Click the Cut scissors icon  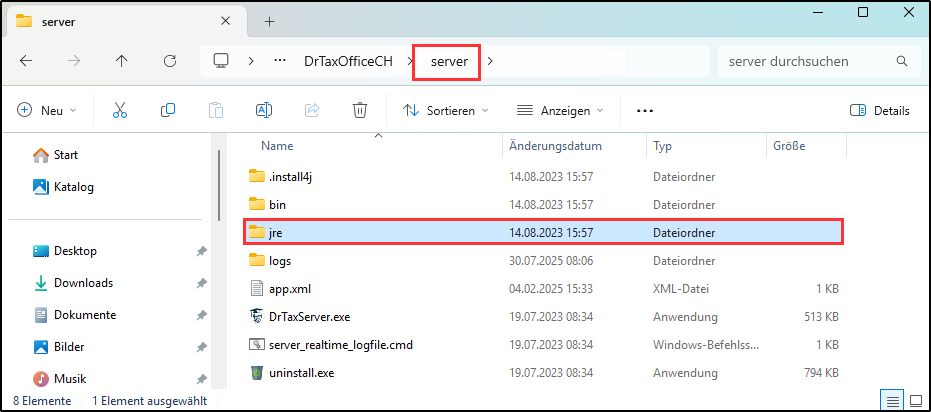pyautogui.click(x=120, y=111)
